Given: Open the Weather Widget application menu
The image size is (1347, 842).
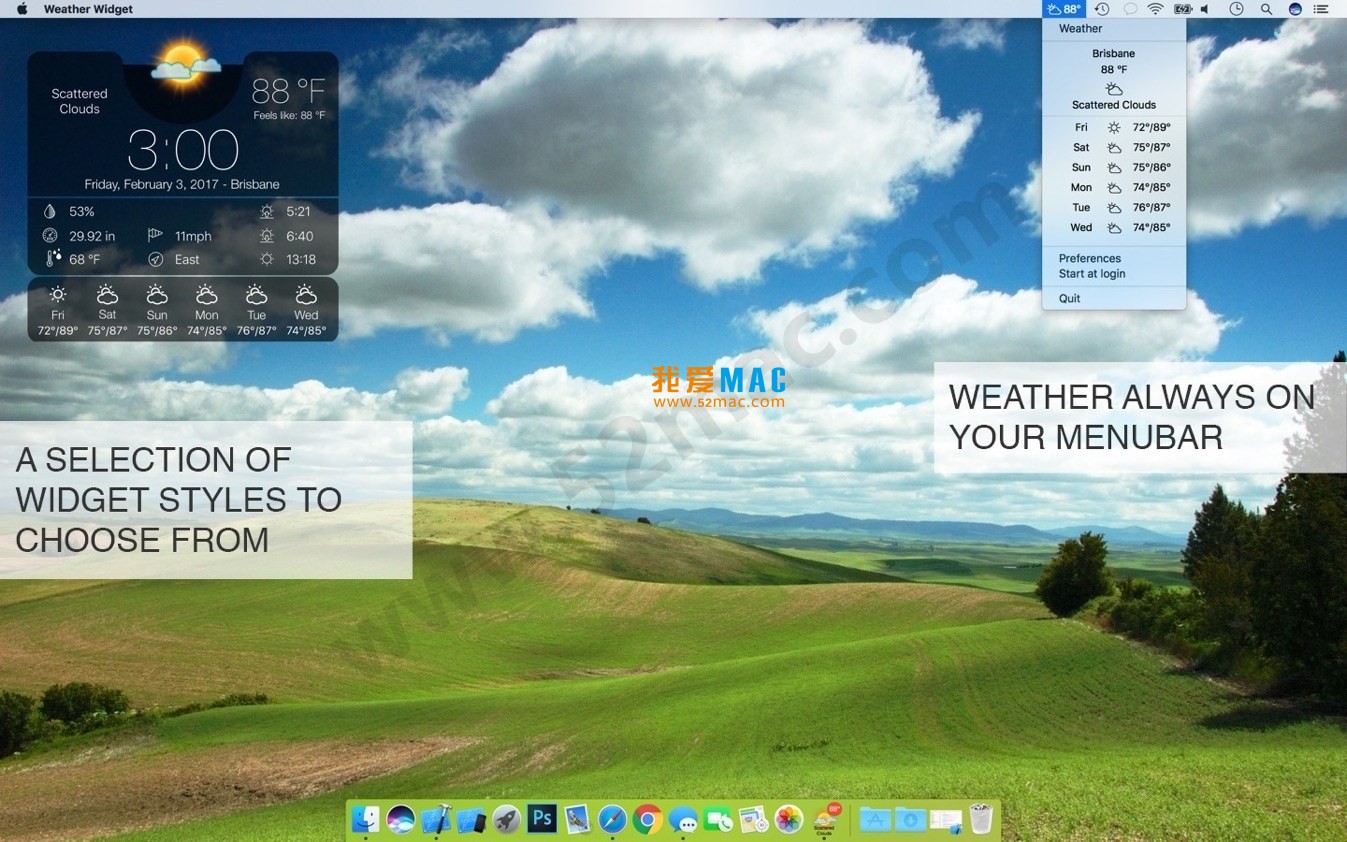Looking at the screenshot, I should pyautogui.click(x=88, y=9).
